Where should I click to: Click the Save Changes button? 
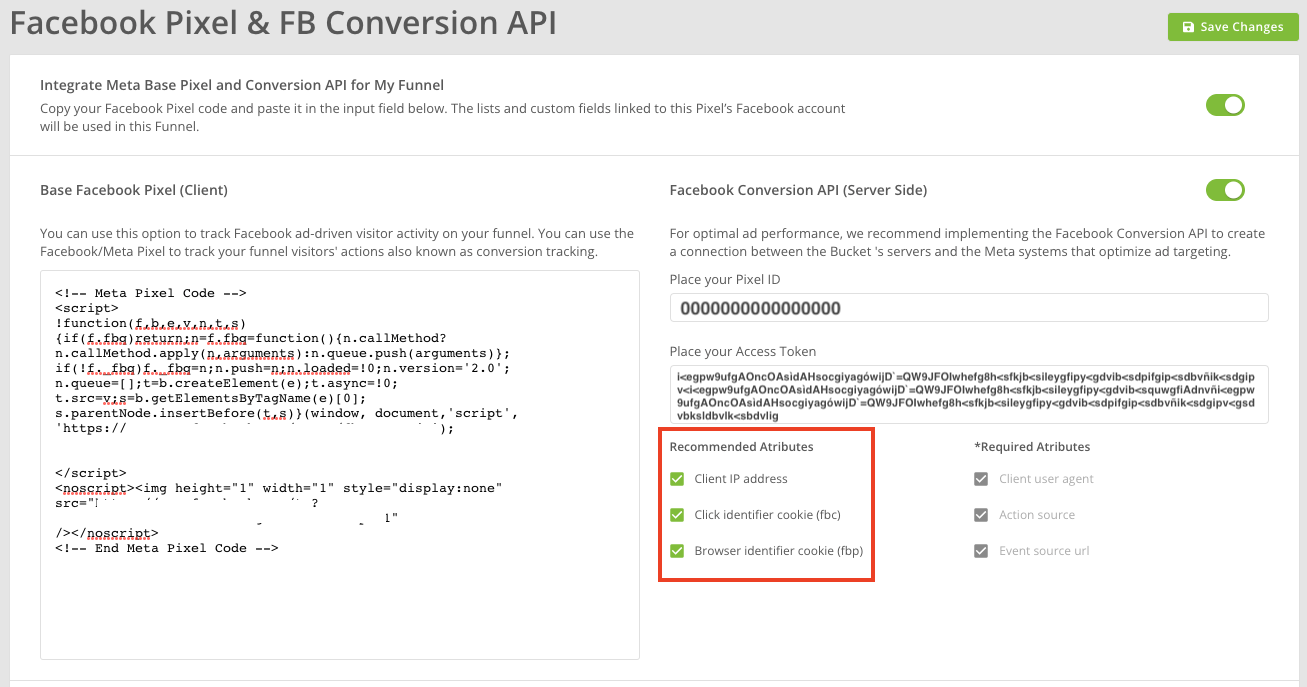pyautogui.click(x=1232, y=27)
